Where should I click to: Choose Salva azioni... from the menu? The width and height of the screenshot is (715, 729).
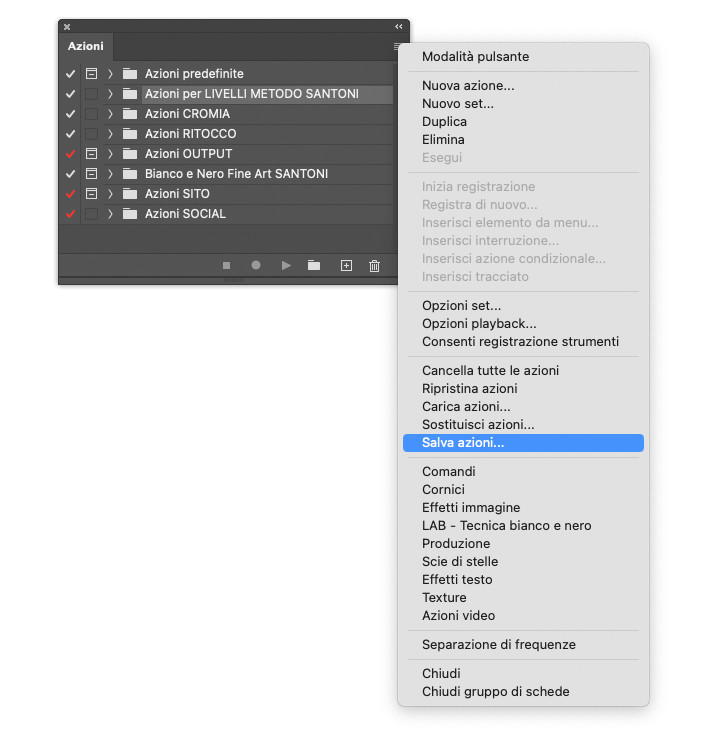[x=463, y=443]
